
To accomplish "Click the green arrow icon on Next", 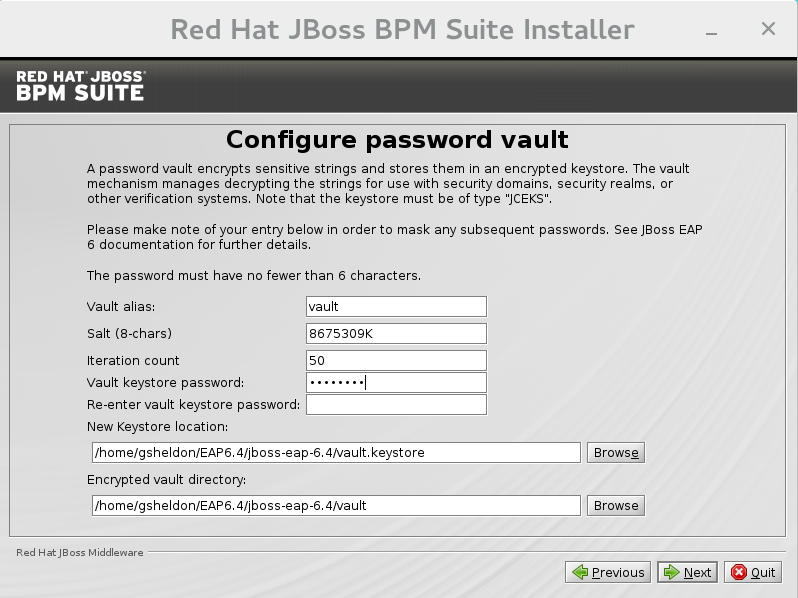I will point(672,573).
